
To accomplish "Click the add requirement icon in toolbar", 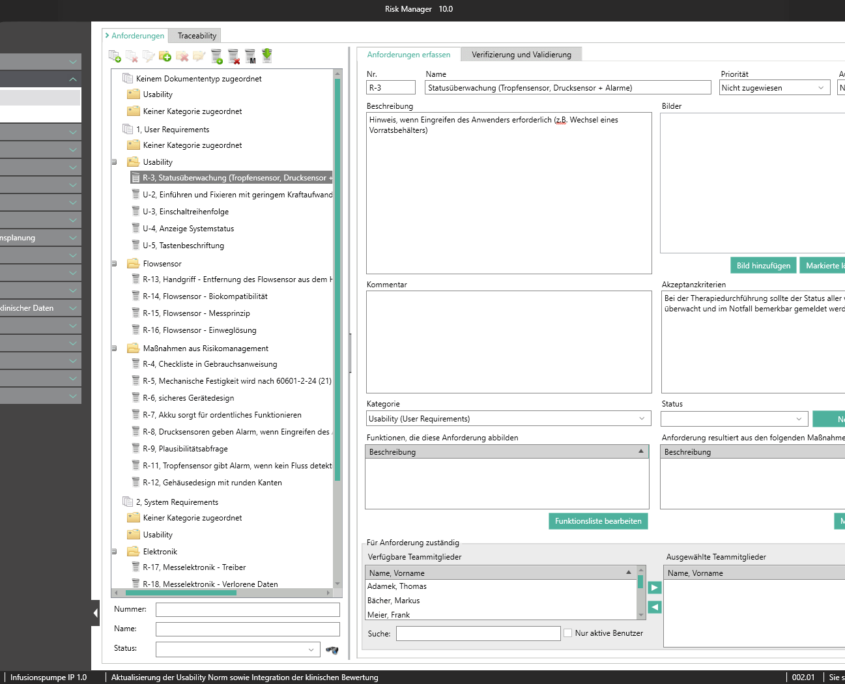I will pos(217,57).
